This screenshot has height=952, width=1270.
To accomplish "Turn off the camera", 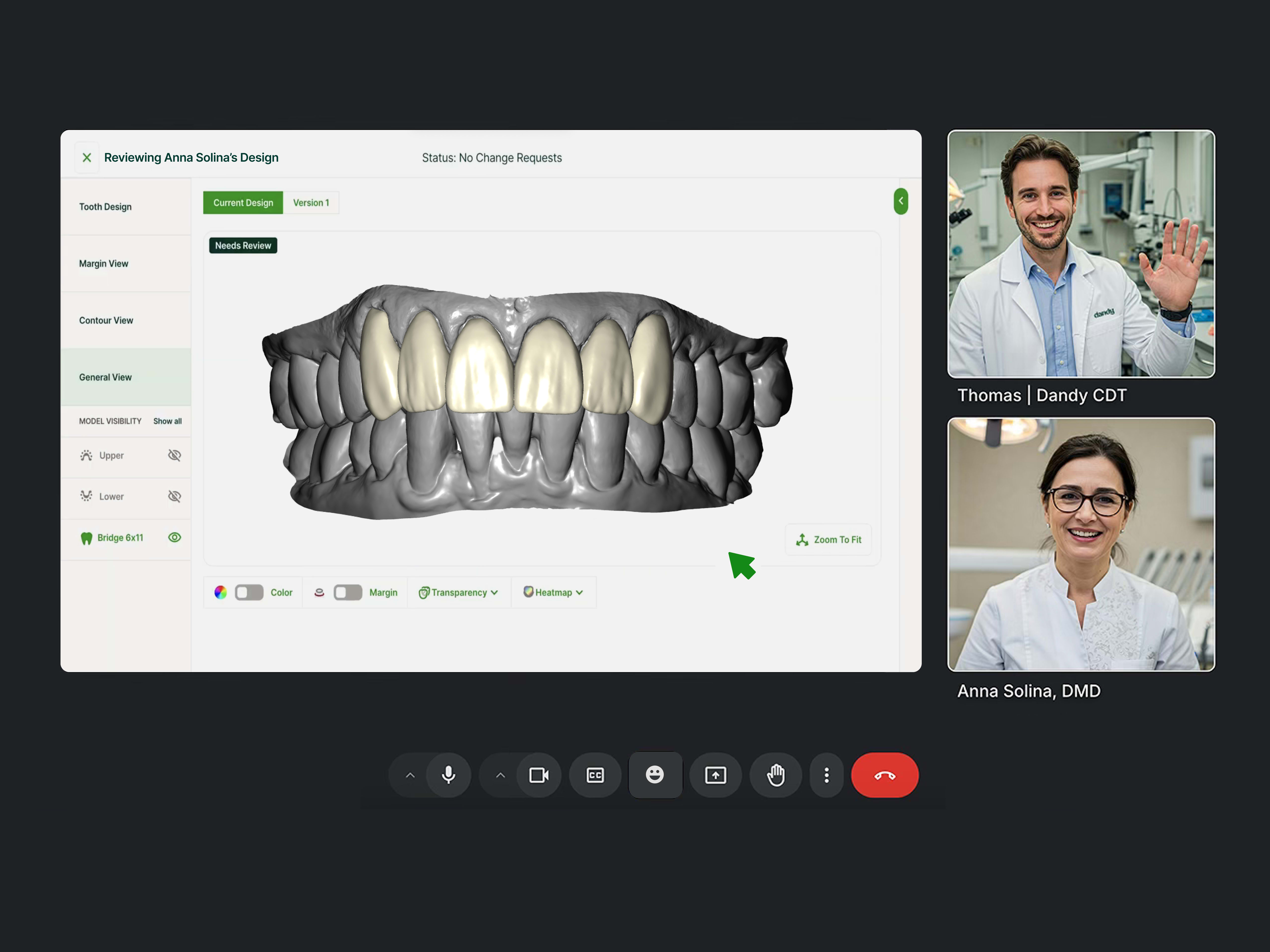I will [x=539, y=775].
